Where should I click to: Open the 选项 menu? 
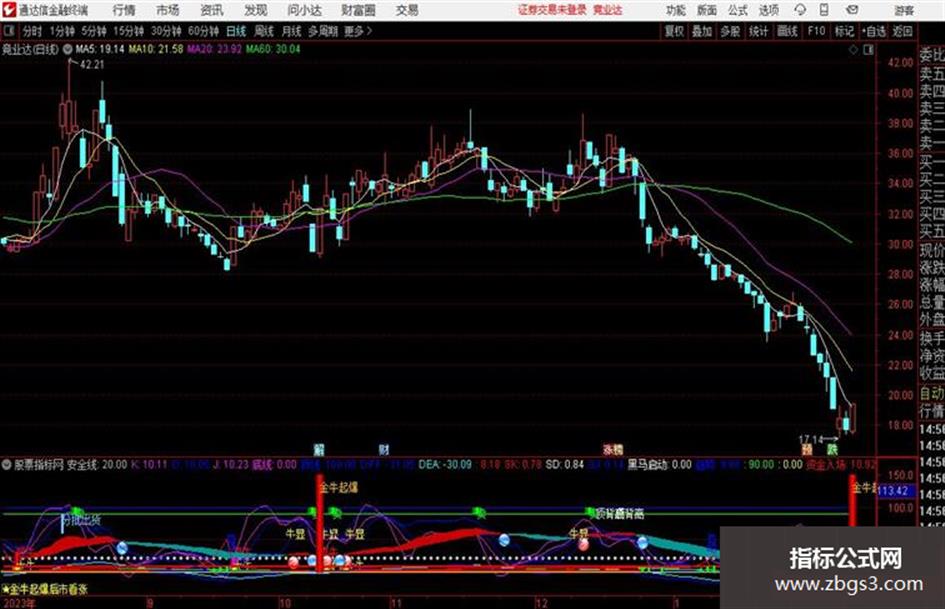tap(769, 10)
